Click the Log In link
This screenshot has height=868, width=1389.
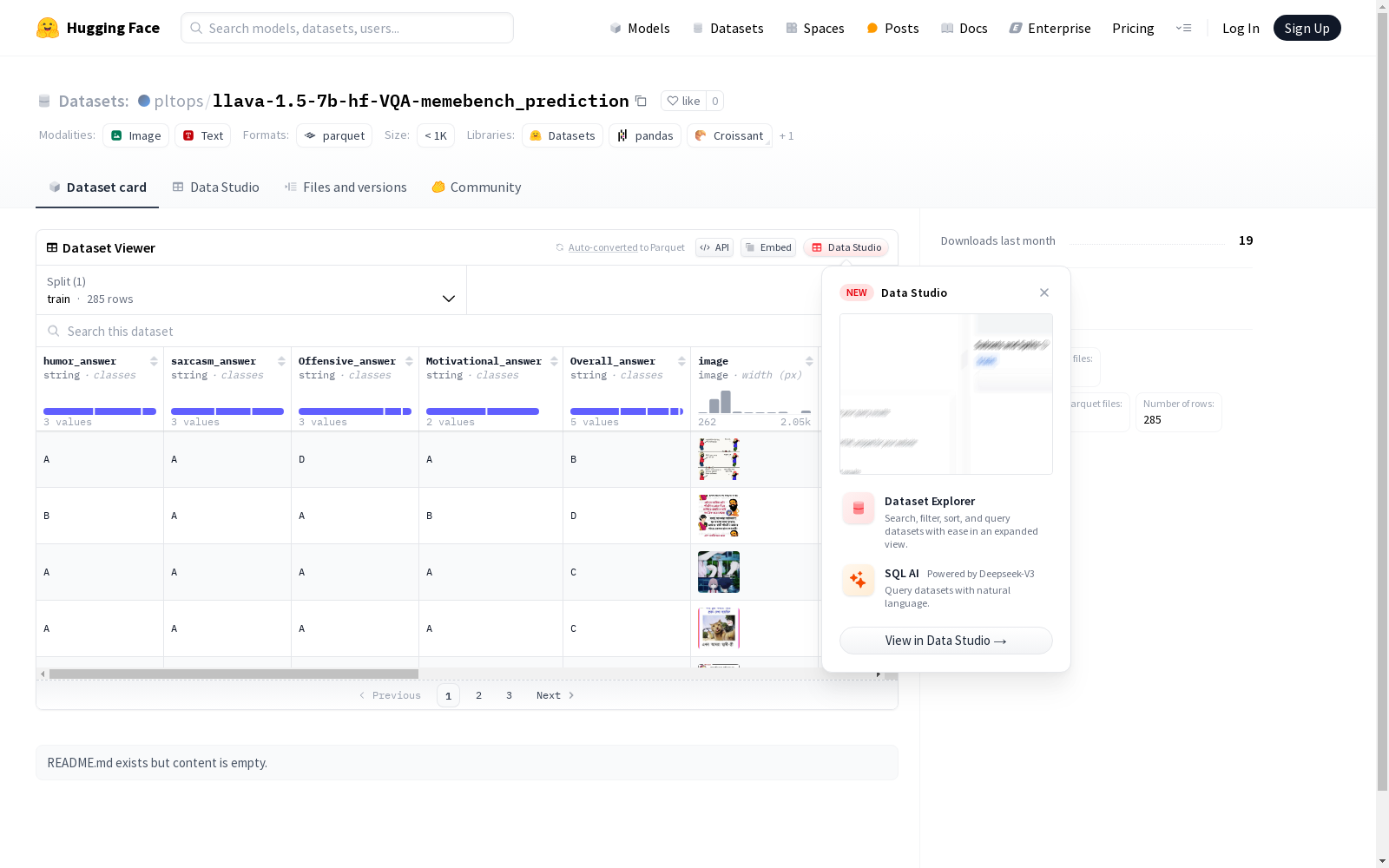1241,28
